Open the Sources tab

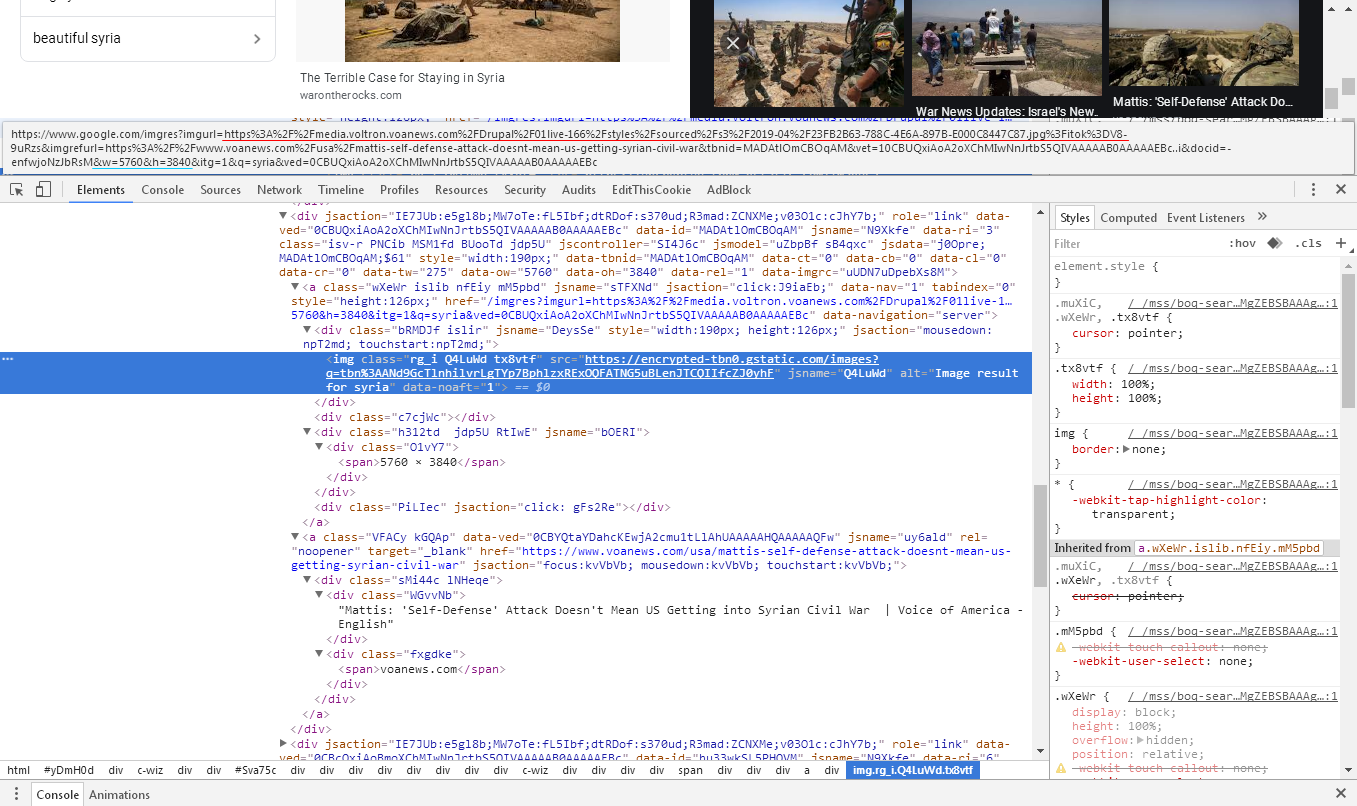click(220, 190)
